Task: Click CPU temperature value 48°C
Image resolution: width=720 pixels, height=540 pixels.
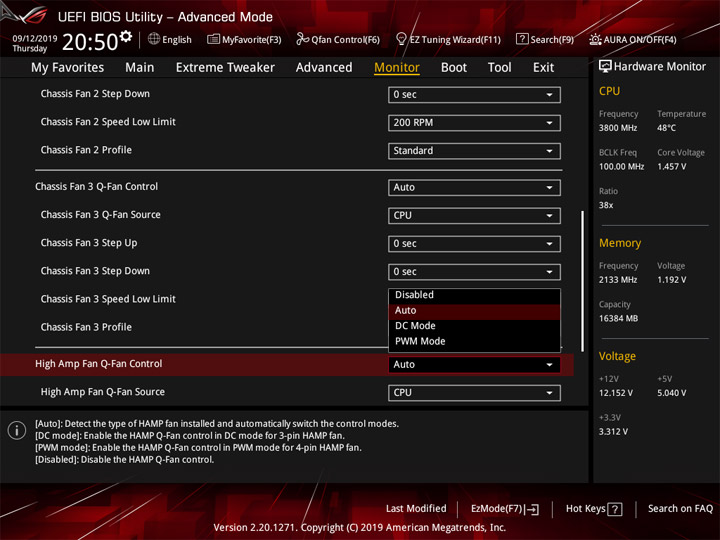Action: pos(666,128)
